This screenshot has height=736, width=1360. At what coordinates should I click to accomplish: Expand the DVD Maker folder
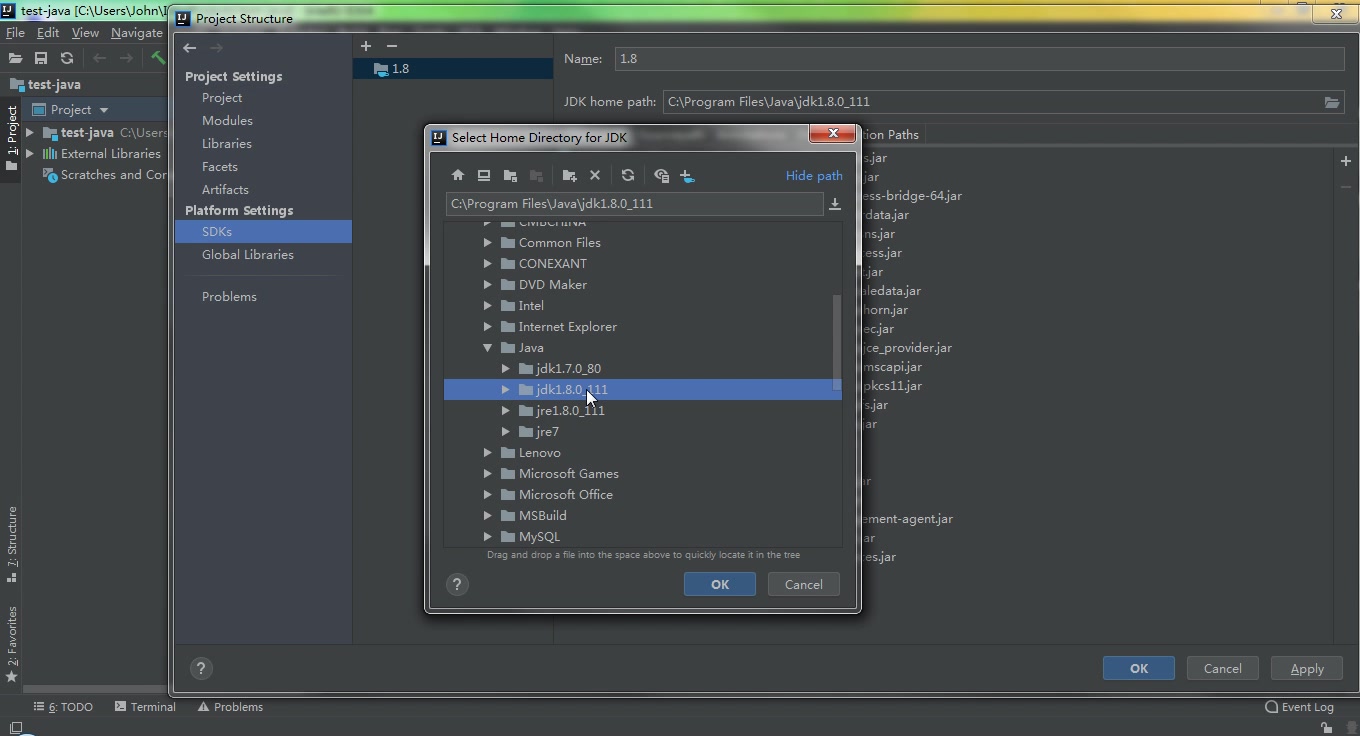click(488, 285)
